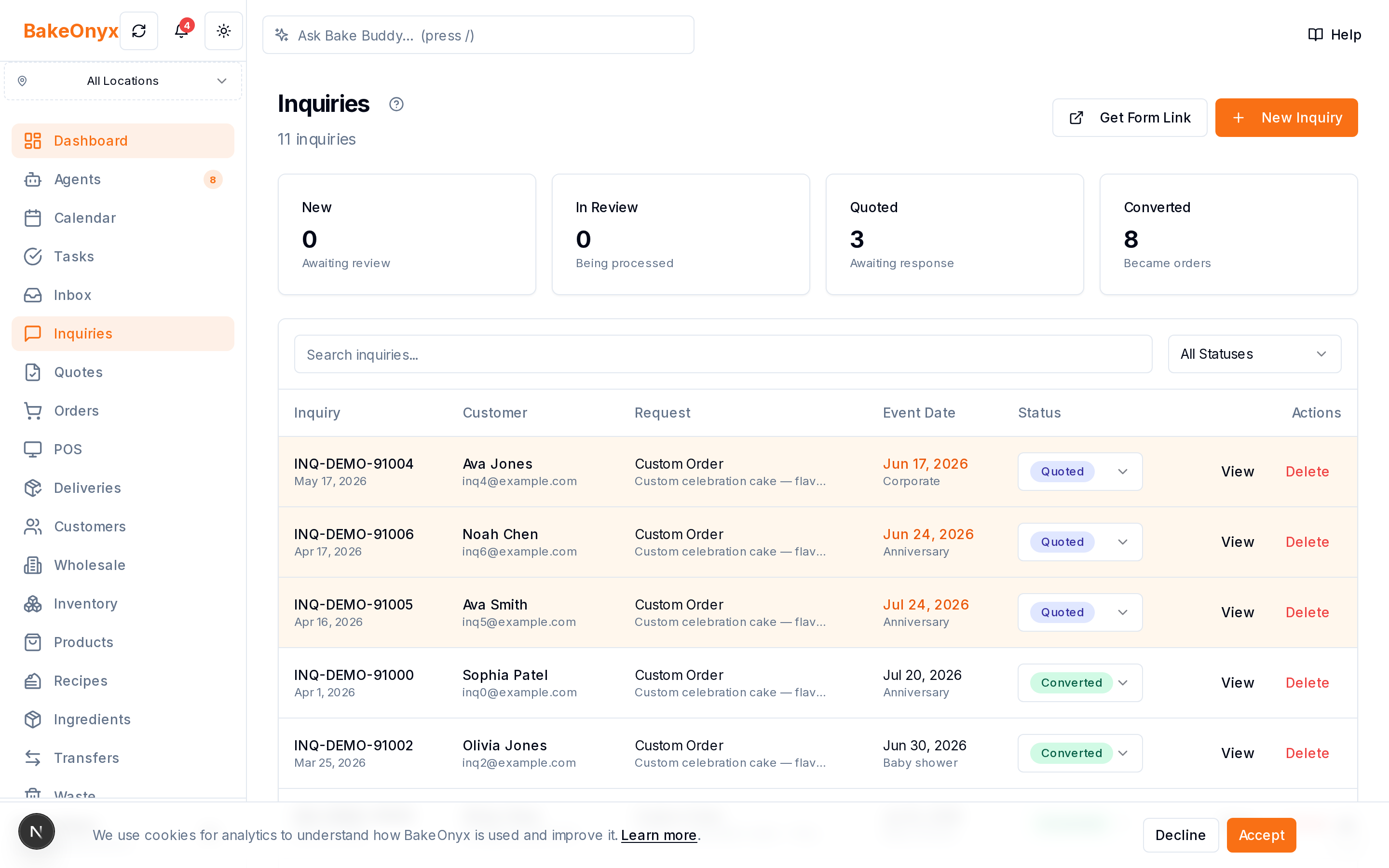1389x868 pixels.
Task: Open Inventory menu label
Action: click(85, 603)
